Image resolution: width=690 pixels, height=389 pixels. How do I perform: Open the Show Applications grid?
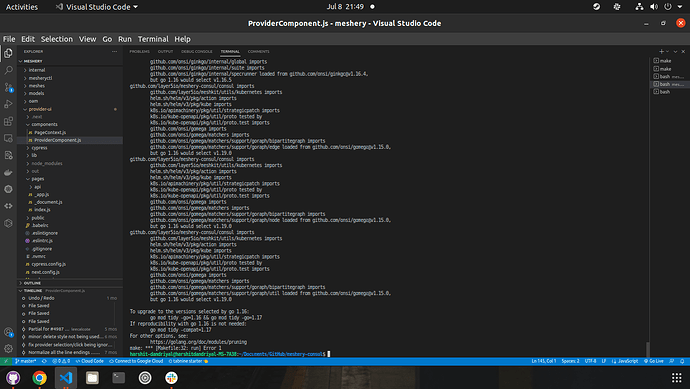click(x=676, y=378)
